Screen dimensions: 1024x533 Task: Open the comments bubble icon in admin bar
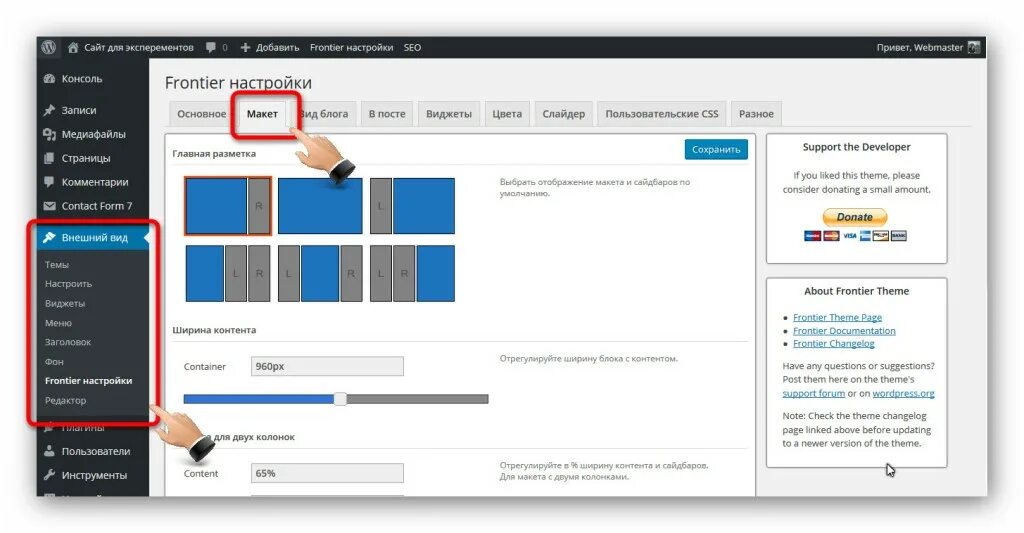tap(211, 47)
